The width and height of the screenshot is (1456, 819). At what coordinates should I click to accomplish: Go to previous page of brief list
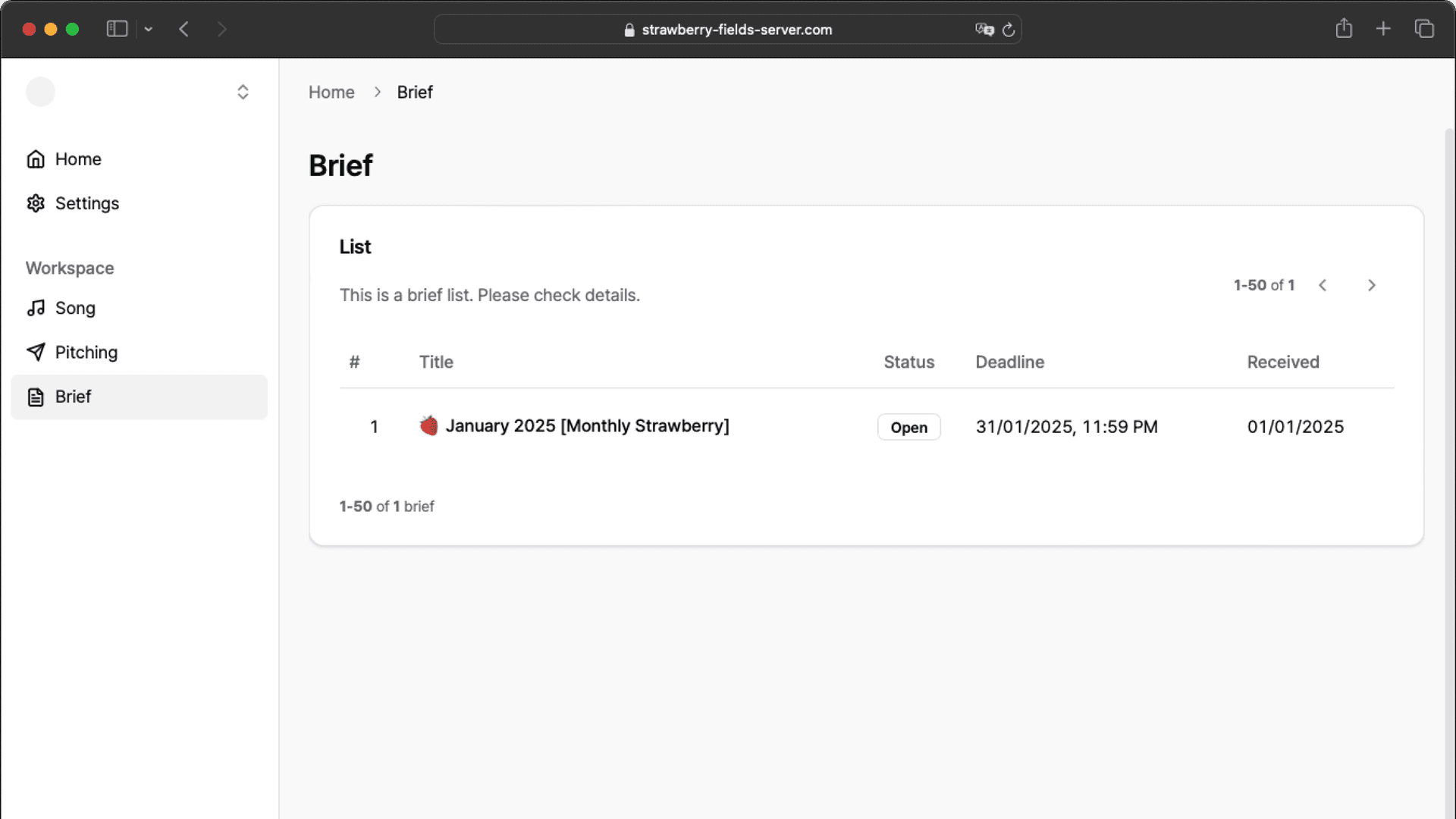tap(1323, 285)
